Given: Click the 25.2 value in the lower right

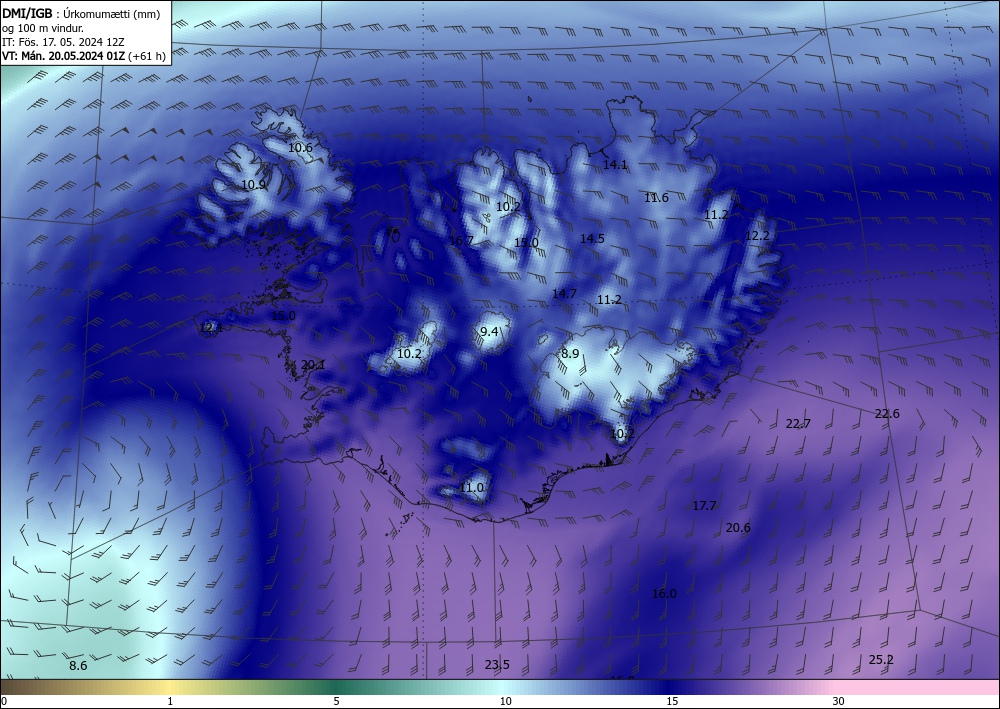Looking at the screenshot, I should point(881,660).
